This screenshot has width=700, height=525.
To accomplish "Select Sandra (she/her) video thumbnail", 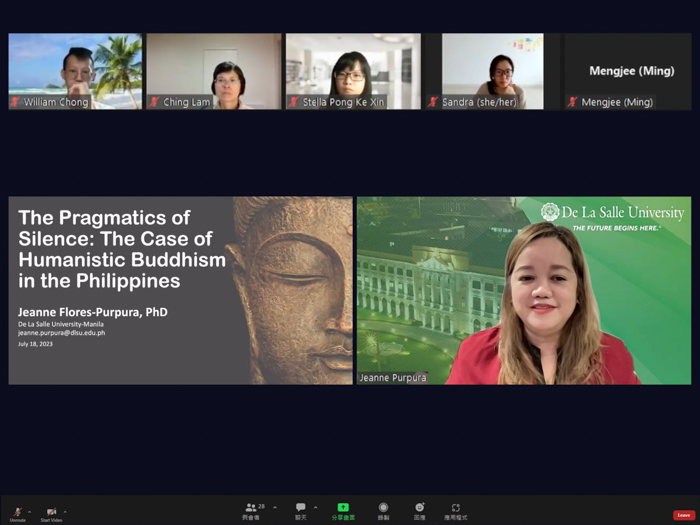I will coord(492,71).
